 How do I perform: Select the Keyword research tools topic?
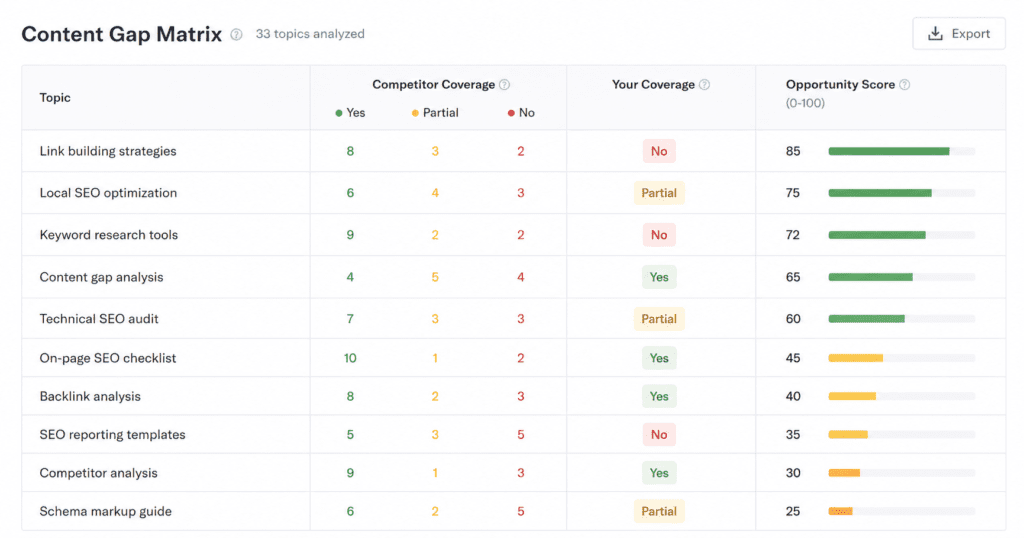tap(108, 235)
